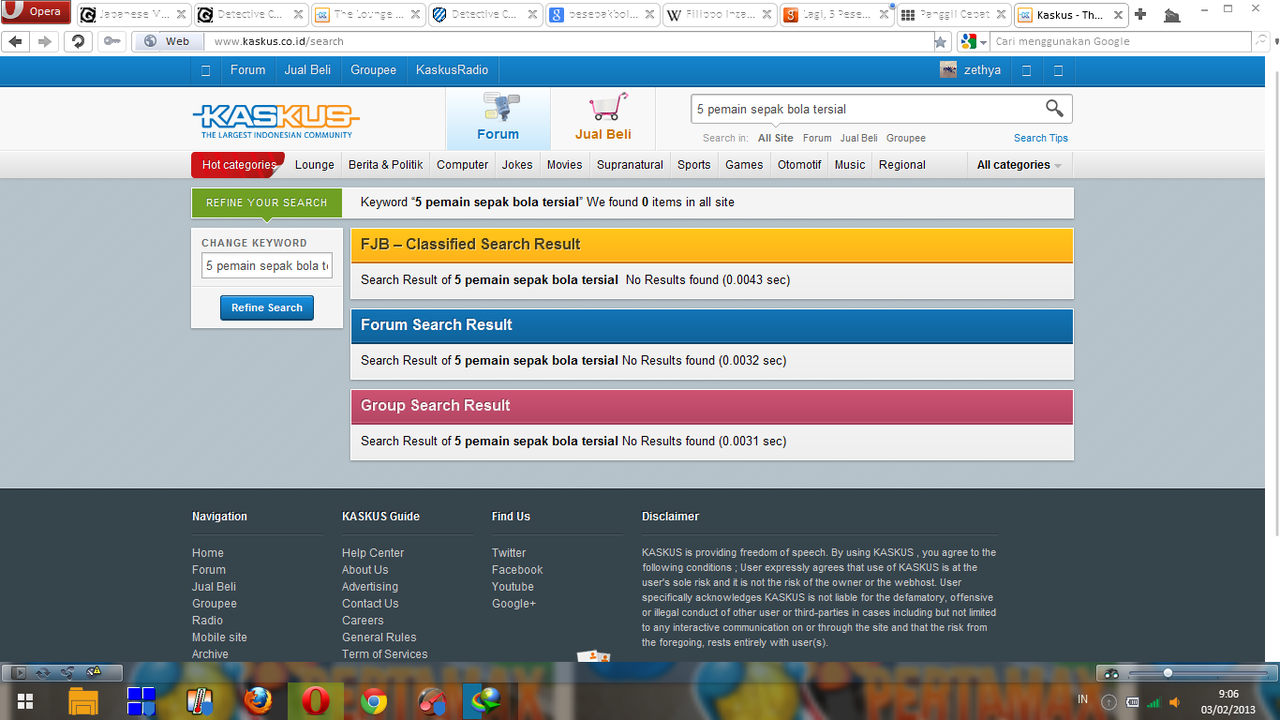Submit Kaskus search with magnifier icon
The image size is (1280, 720).
coord(1054,108)
